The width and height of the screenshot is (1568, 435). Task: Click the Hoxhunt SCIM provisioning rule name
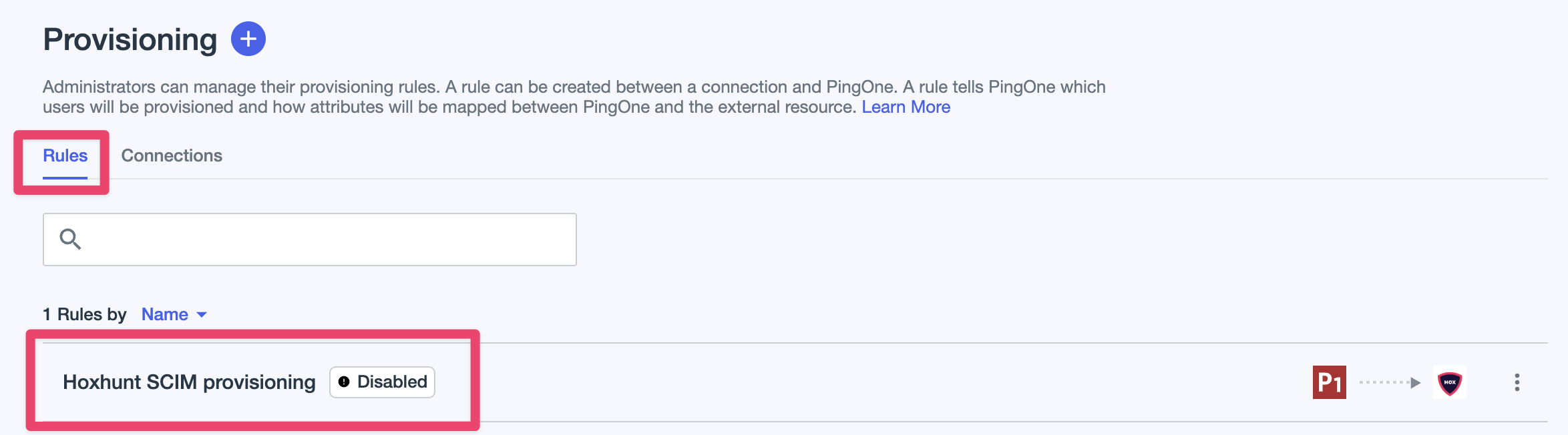click(189, 382)
